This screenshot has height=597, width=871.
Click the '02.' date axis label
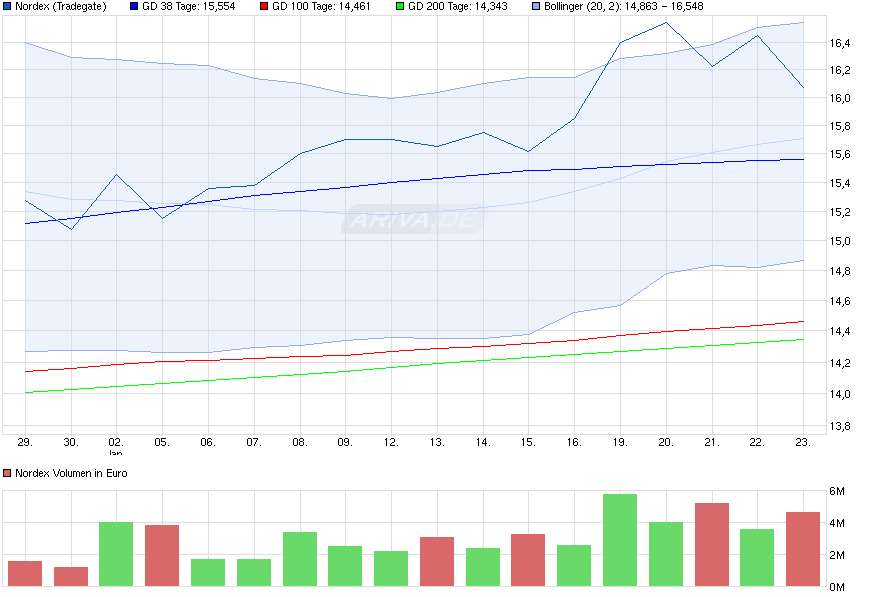coord(116,442)
